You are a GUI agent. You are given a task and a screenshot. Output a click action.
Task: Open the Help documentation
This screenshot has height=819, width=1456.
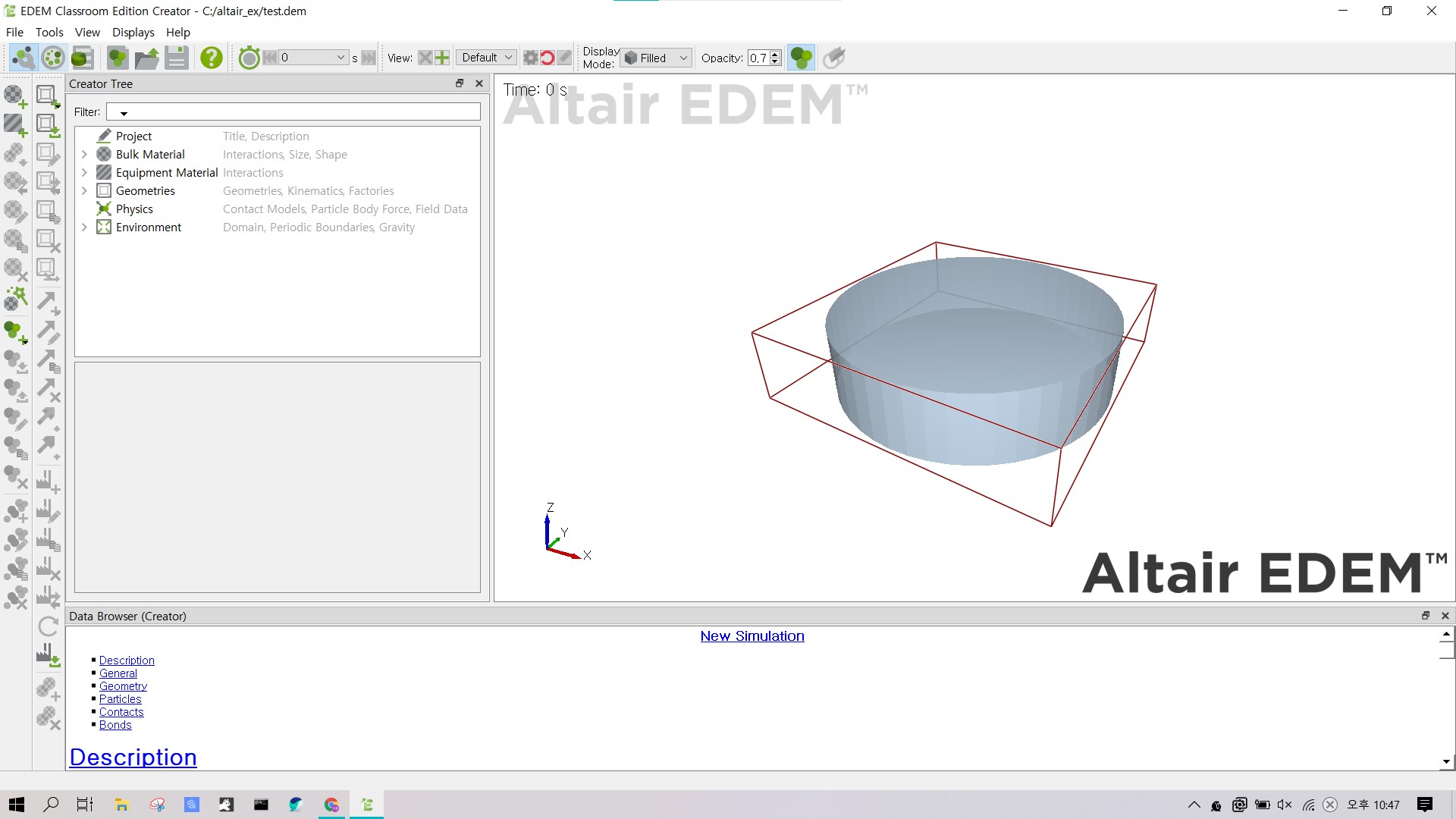(211, 57)
